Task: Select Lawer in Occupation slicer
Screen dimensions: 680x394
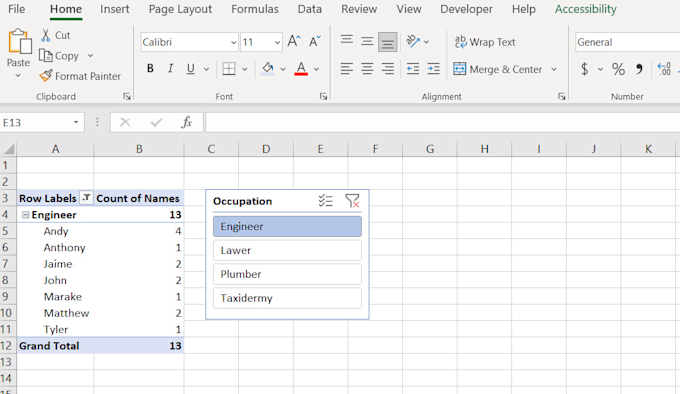Action: point(287,250)
